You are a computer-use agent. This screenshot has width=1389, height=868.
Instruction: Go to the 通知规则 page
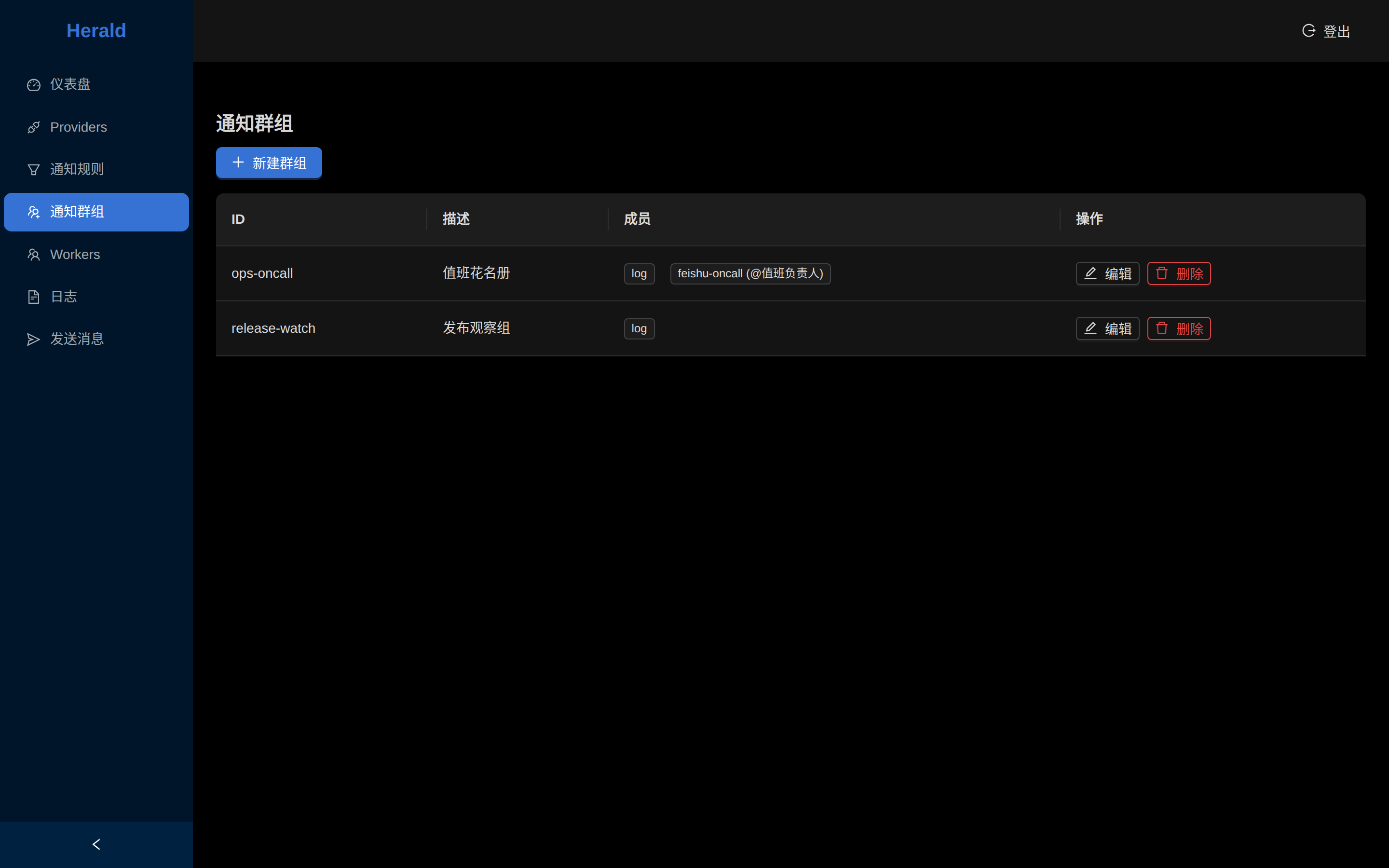tap(96, 170)
